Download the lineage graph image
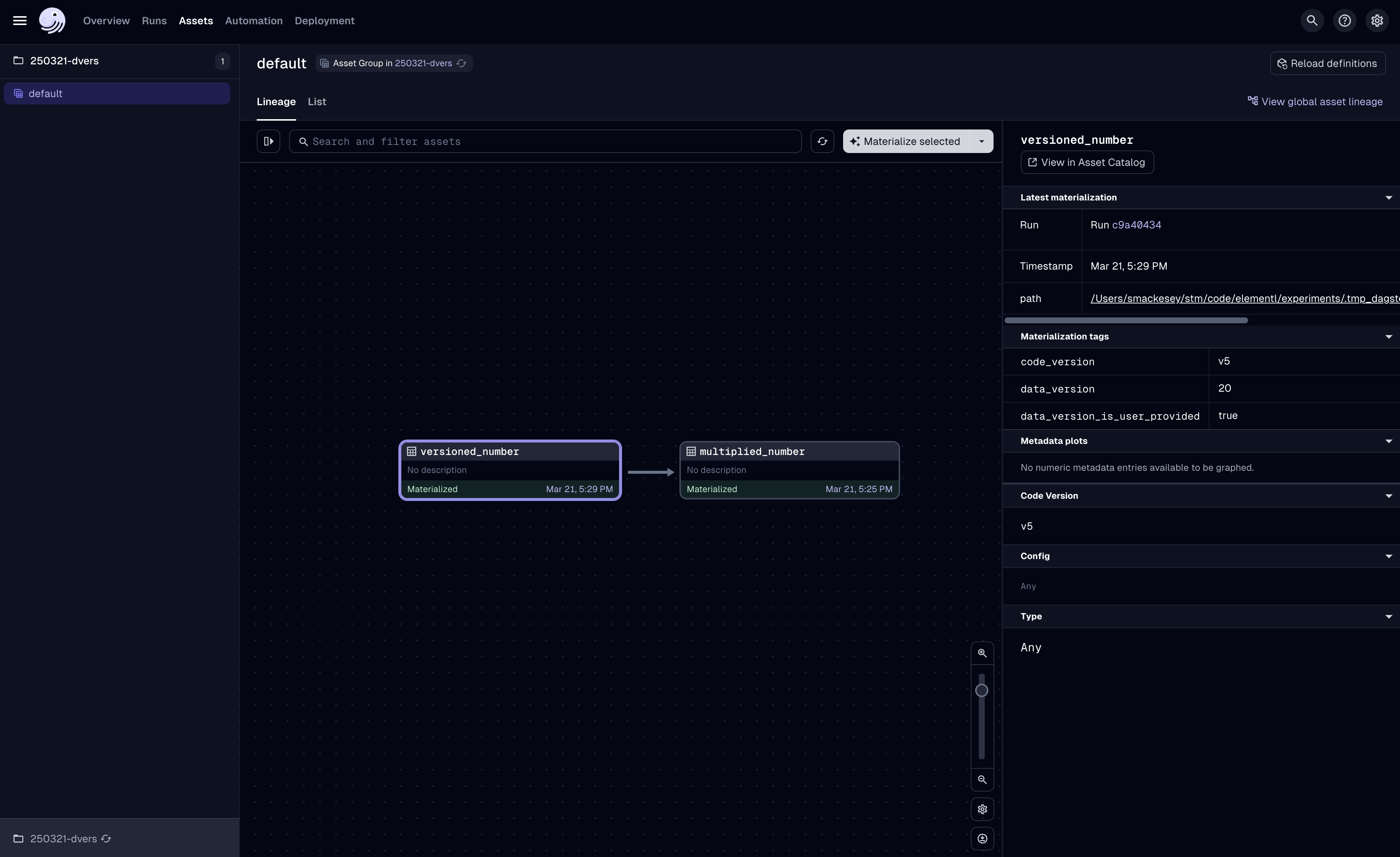 983,839
